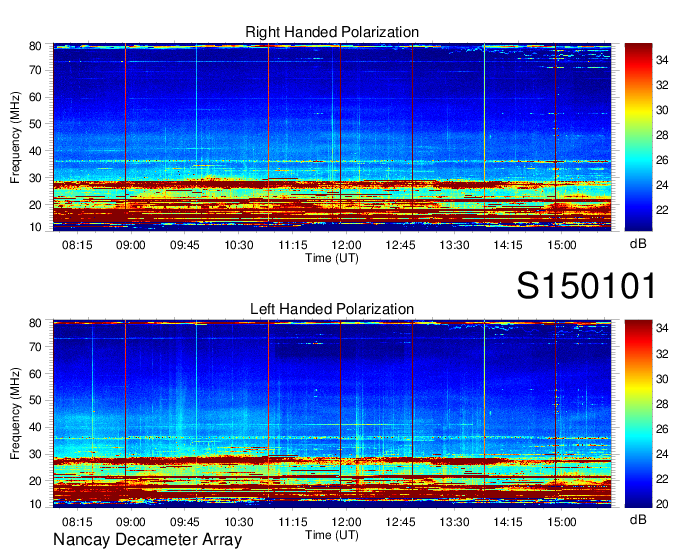Viewport: 680px width, 552px height.
Task: Click the 08:15 tick under Right Handed plot
Action: 77,245
